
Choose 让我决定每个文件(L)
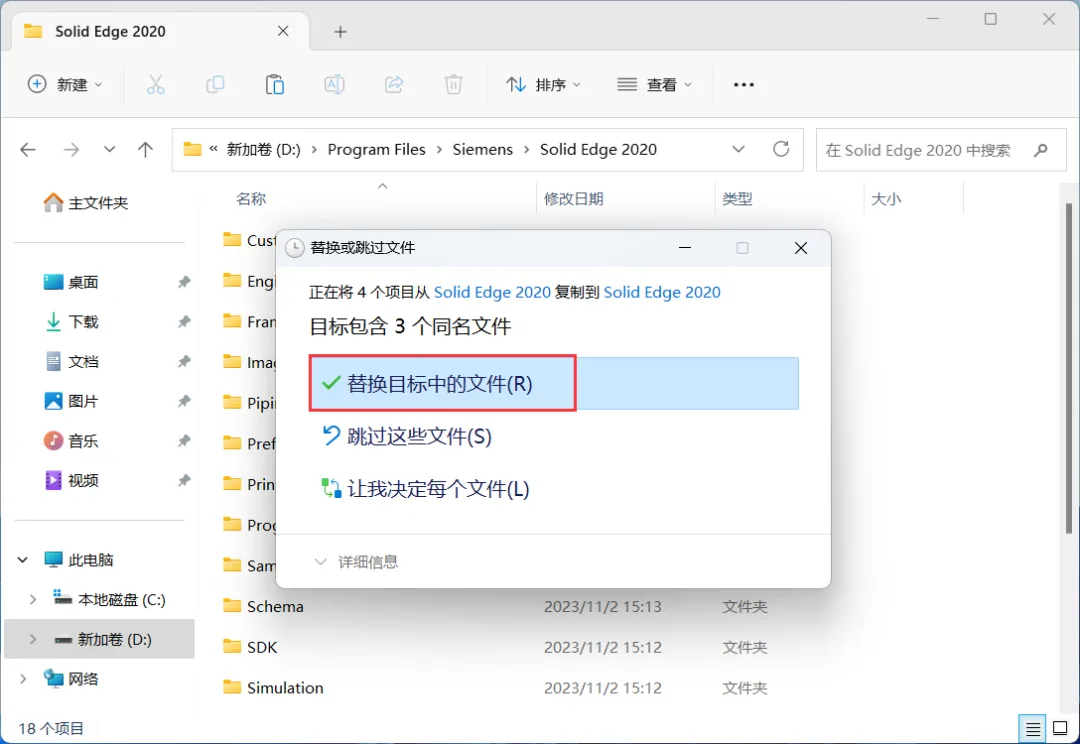tap(426, 489)
